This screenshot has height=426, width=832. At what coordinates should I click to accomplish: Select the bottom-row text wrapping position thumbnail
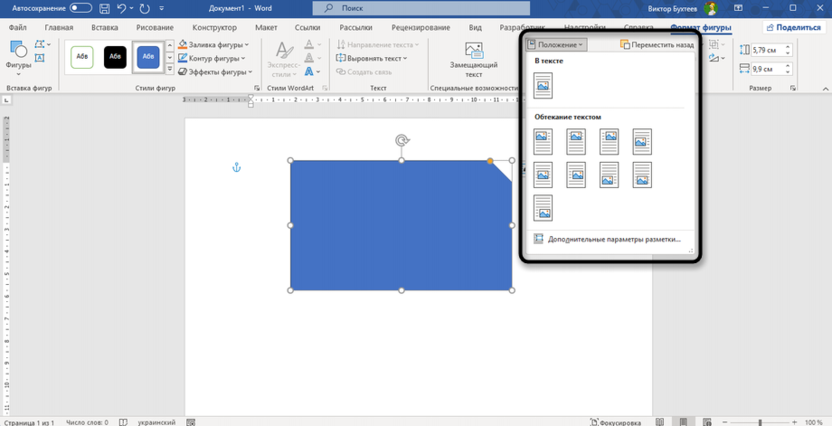(x=543, y=208)
